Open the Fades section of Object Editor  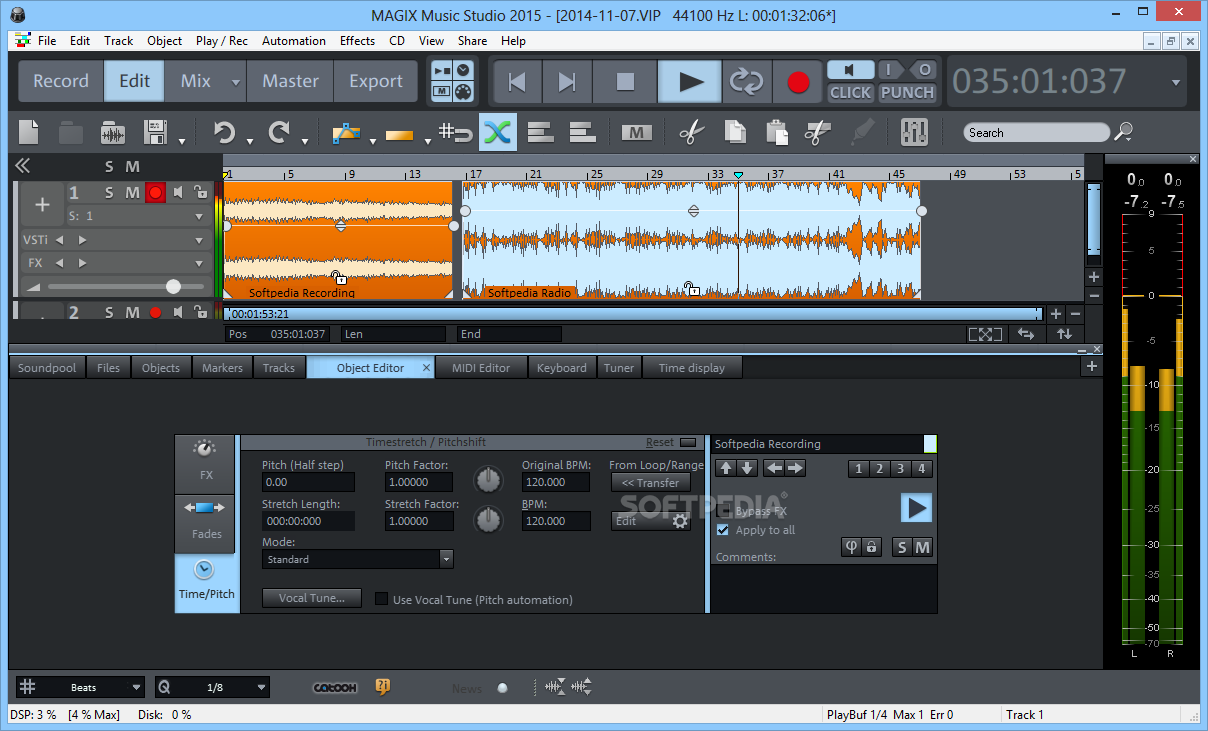(205, 523)
